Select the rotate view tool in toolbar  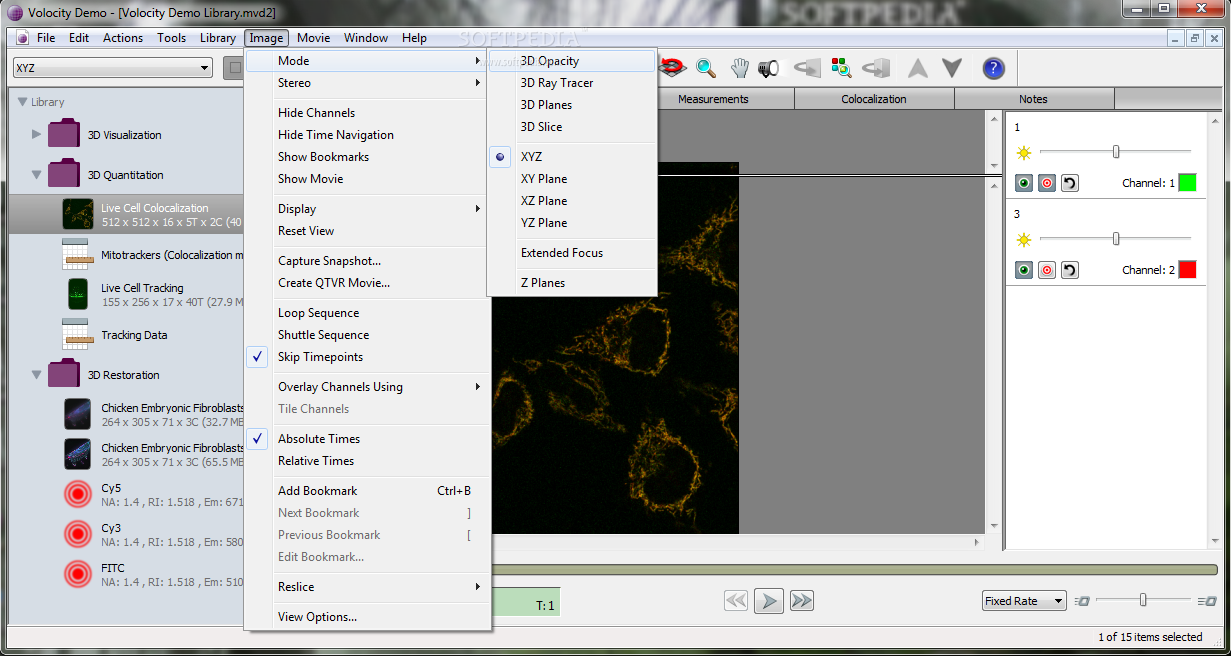coord(672,67)
